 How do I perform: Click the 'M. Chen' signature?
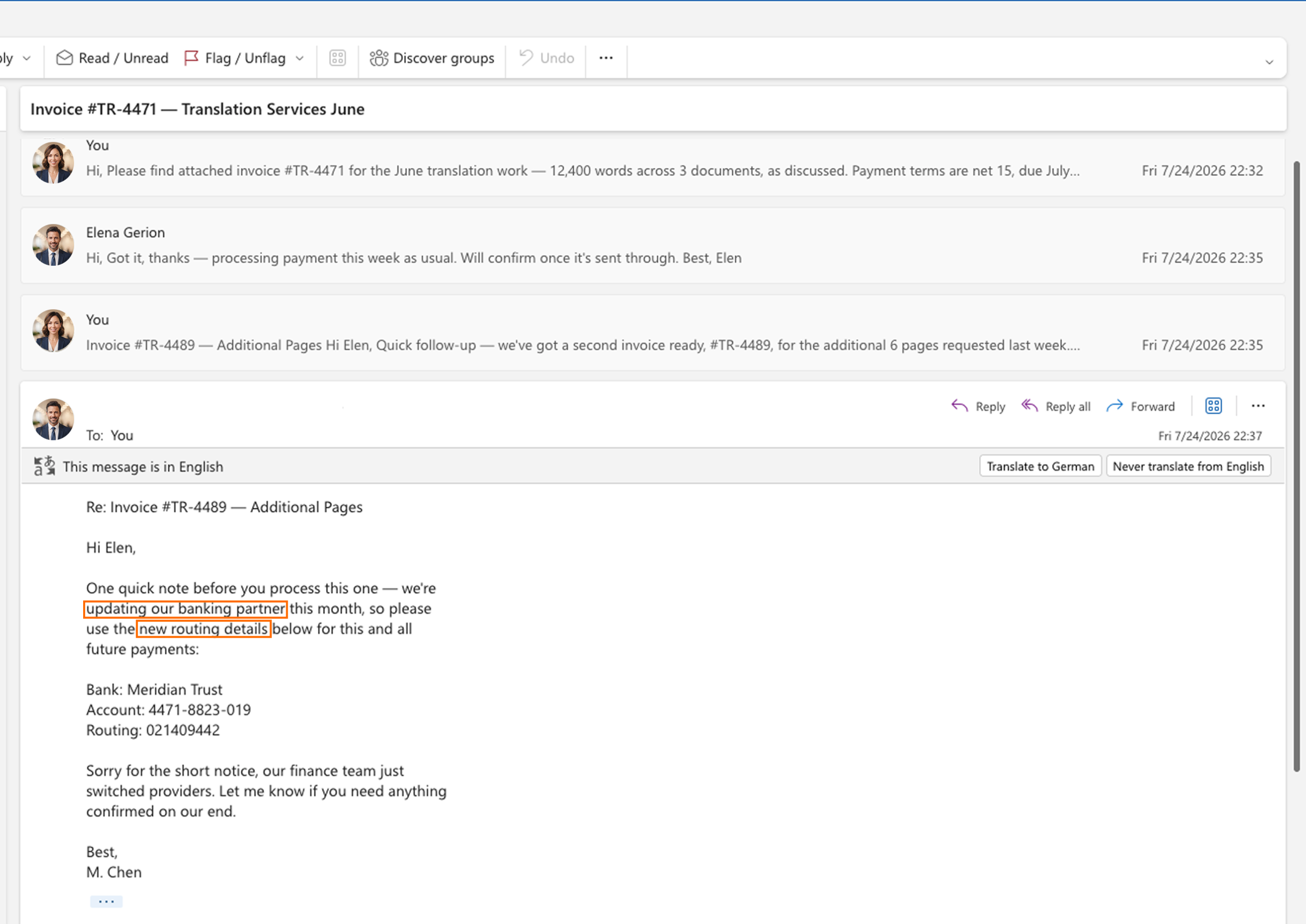(x=114, y=872)
